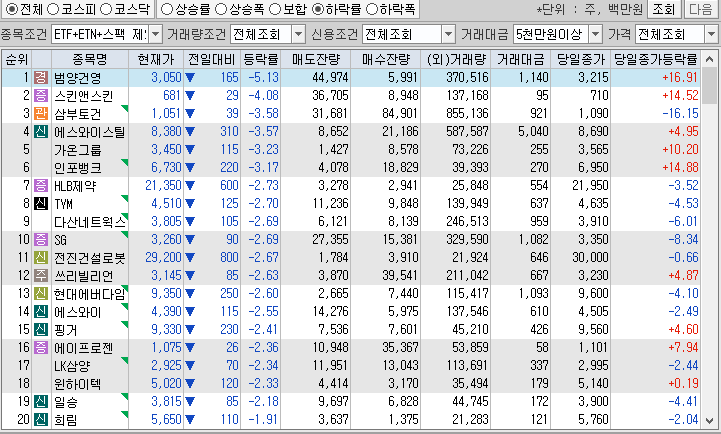Click the 증 badge icon next to 에이프로젠
This screenshot has width=721, height=434.
coord(41,348)
